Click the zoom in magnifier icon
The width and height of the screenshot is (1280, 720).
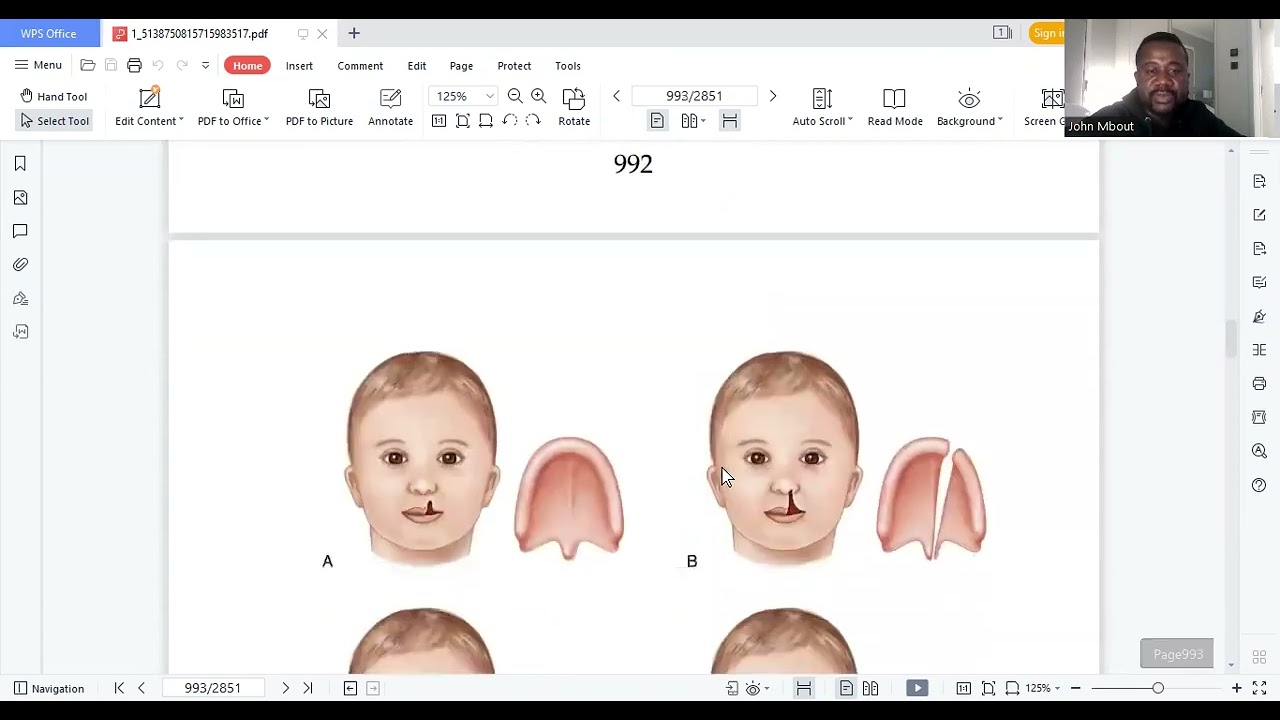coord(539,96)
